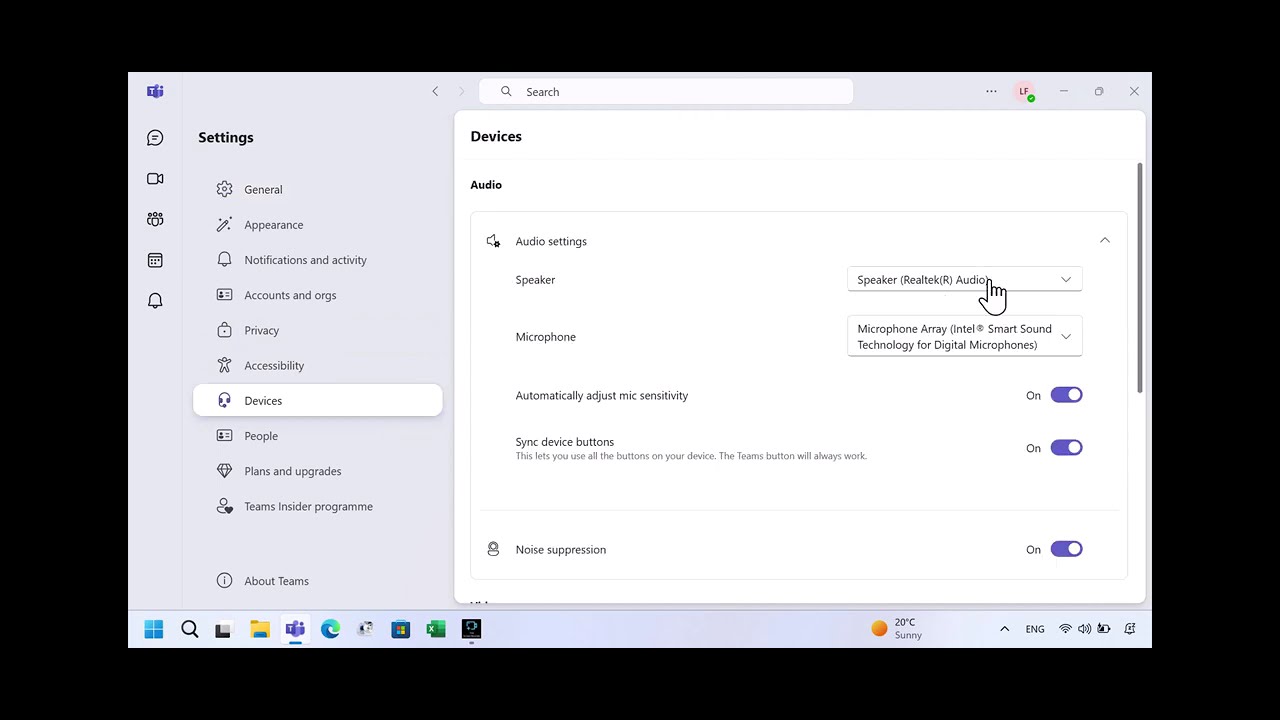1280x720 pixels.
Task: Open Microsoft Store from taskbar
Action: coord(401,629)
